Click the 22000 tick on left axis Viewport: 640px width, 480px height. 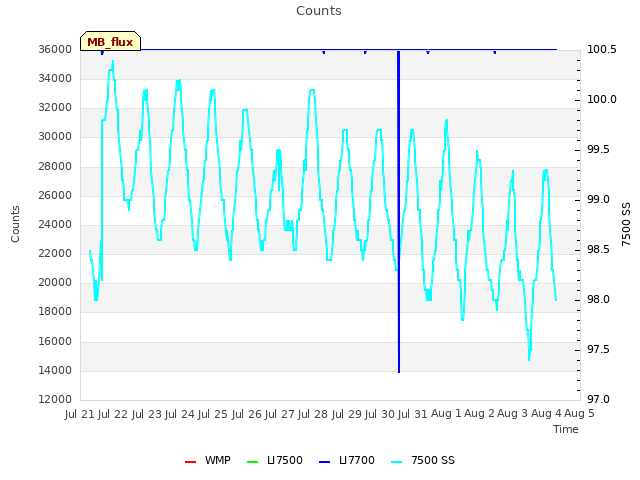tap(55, 253)
